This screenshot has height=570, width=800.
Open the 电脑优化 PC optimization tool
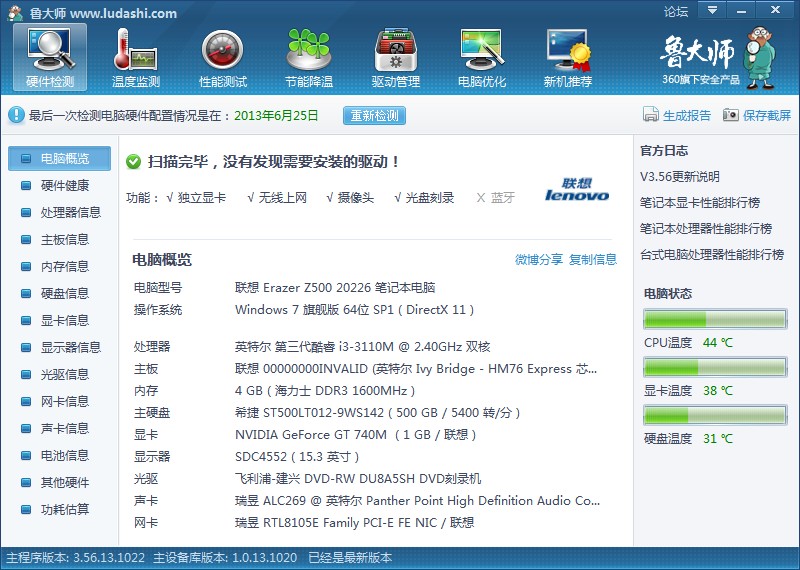482,57
